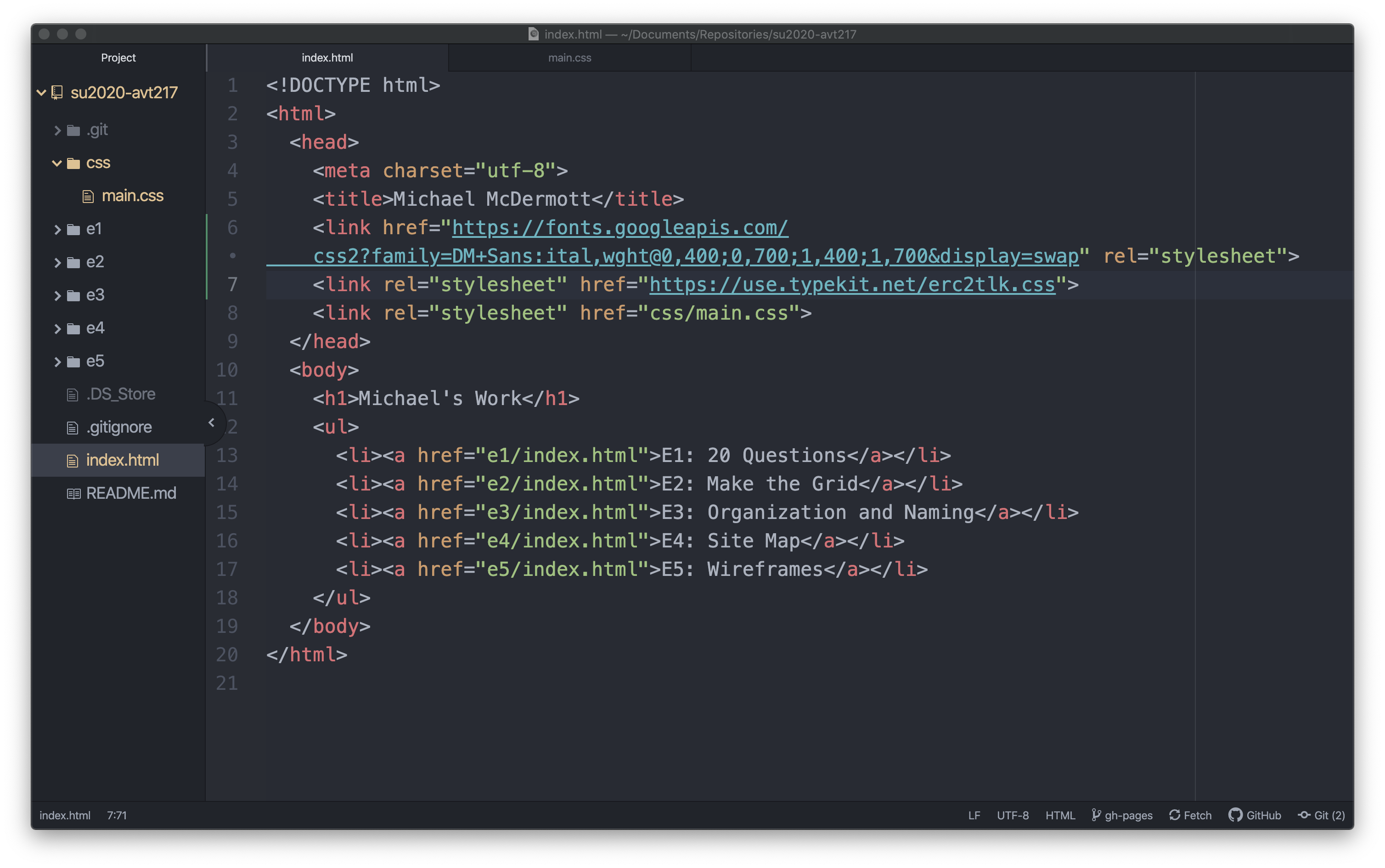Click the 'E3: Organization and Naming' text

coord(817,513)
